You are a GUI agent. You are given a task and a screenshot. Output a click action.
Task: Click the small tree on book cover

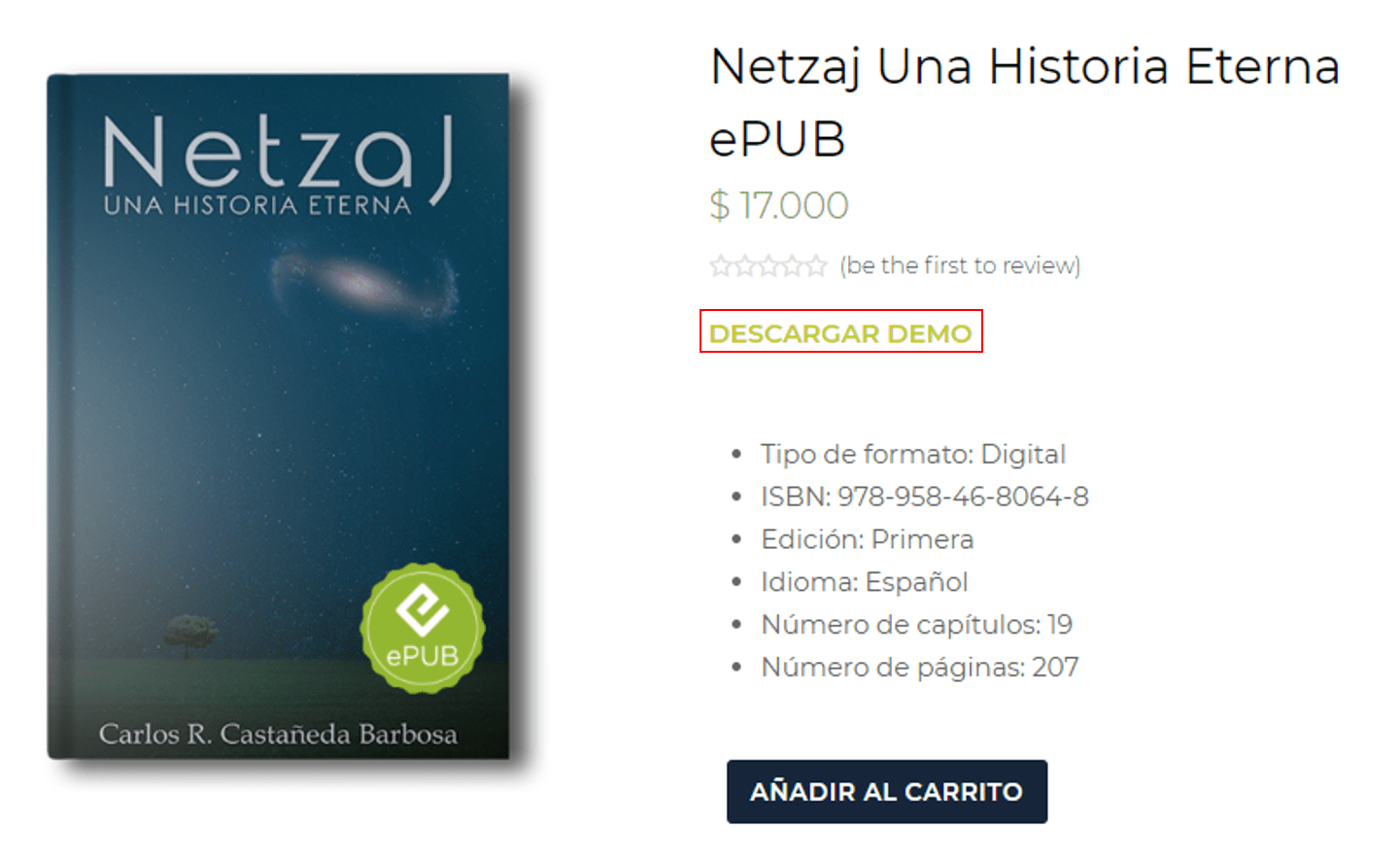[189, 636]
